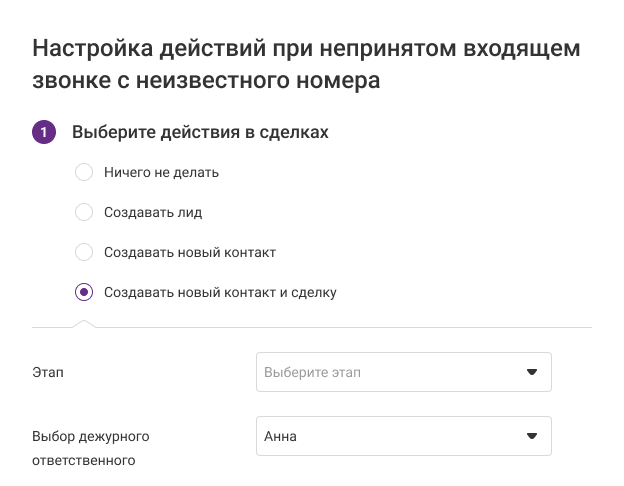
Task: Choose the "Создавать лид" radio option
Action: [x=85, y=212]
